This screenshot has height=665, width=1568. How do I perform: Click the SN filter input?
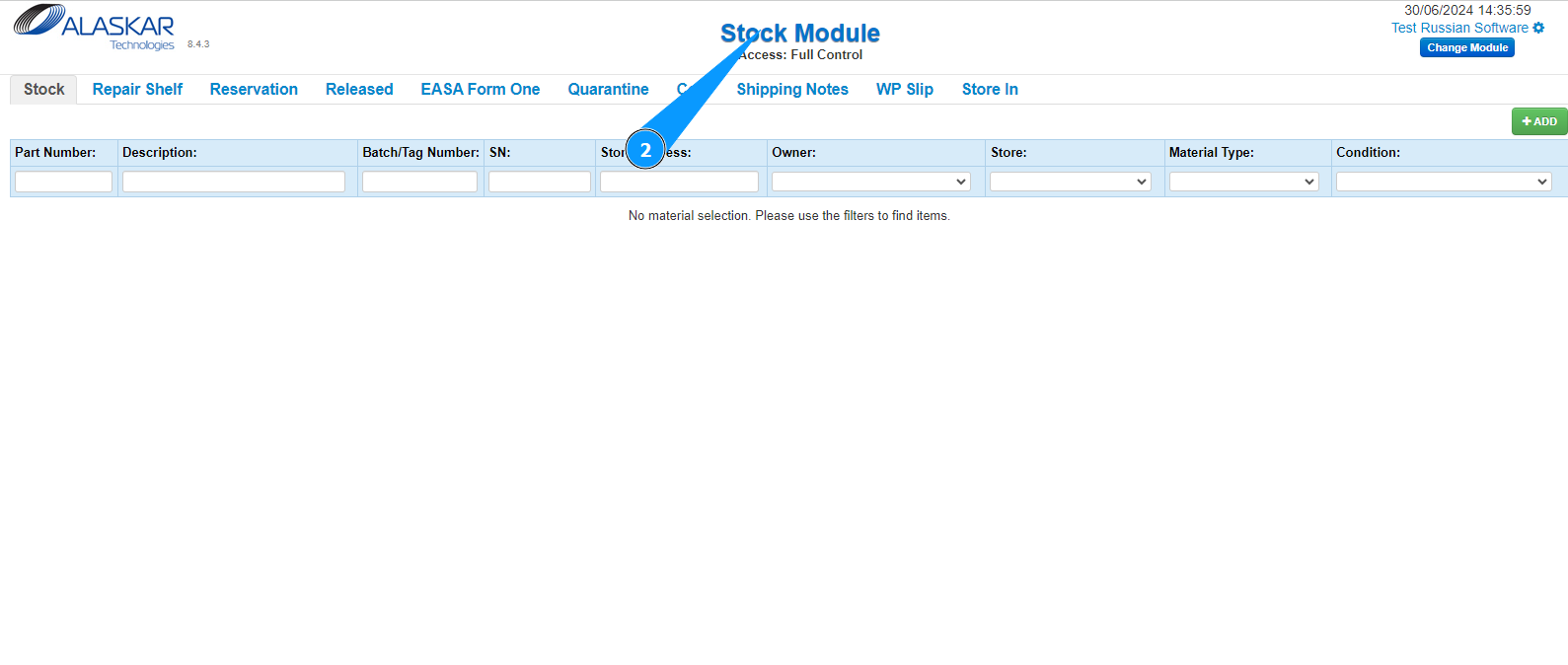[540, 182]
